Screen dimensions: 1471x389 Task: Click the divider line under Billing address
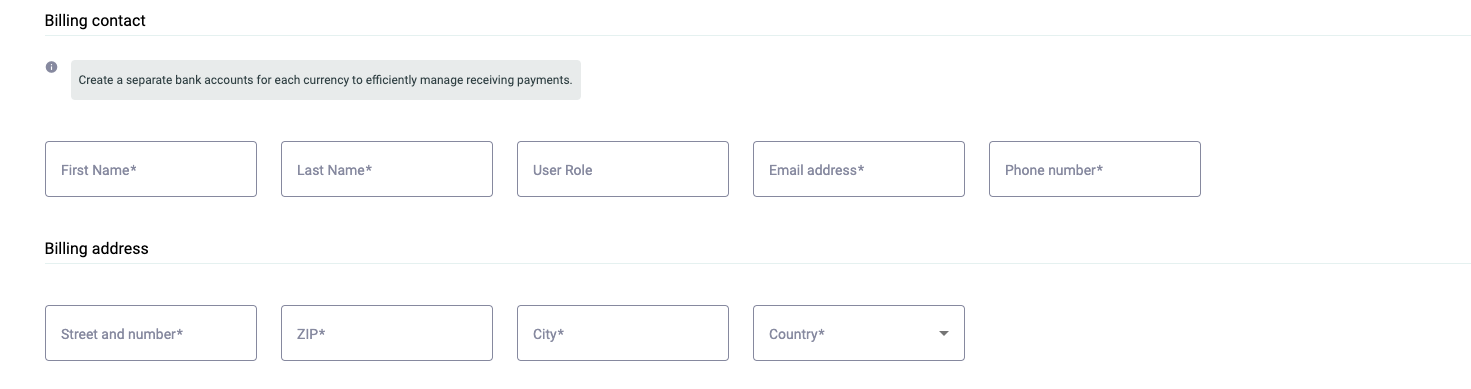coord(758,264)
